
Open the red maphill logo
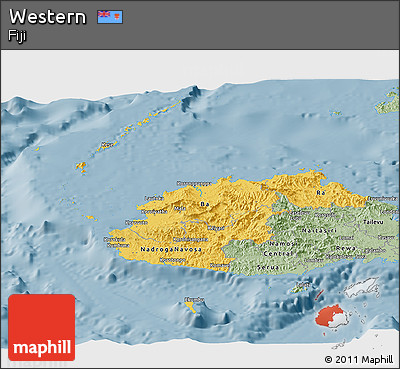[42, 327]
